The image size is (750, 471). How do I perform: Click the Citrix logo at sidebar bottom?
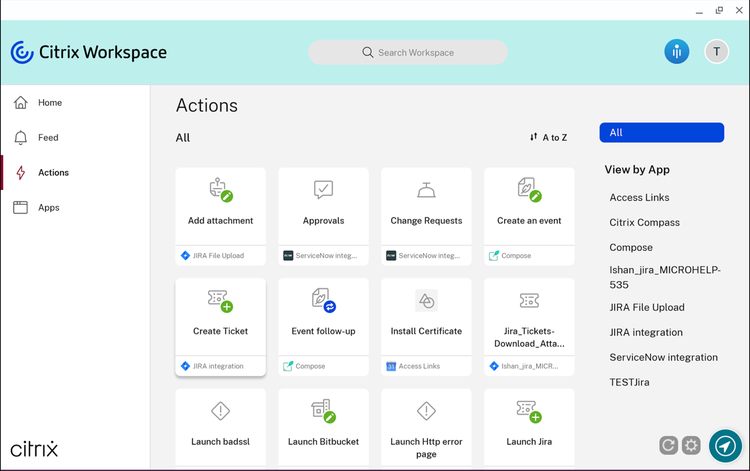click(x=34, y=449)
